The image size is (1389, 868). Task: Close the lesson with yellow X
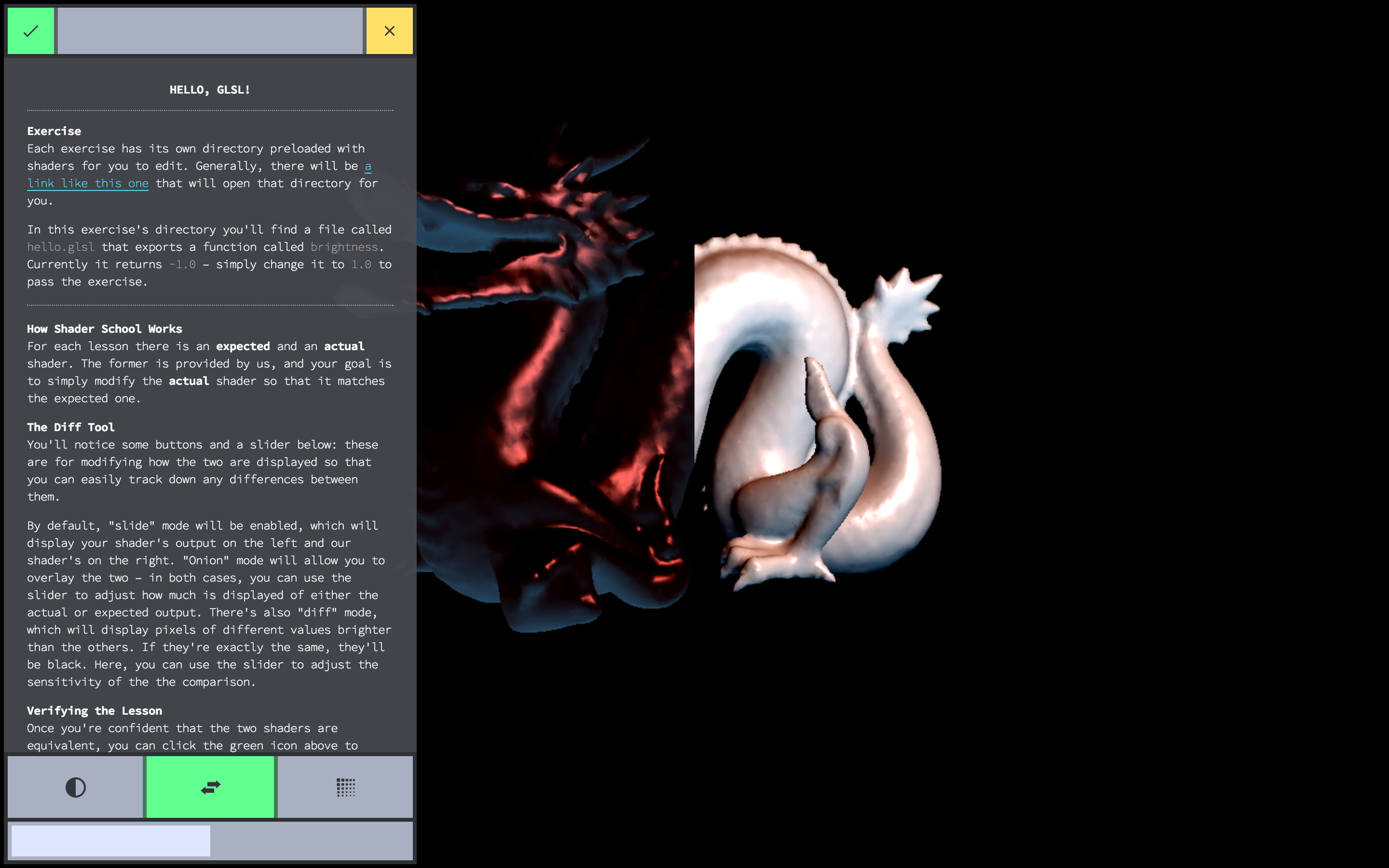click(389, 31)
